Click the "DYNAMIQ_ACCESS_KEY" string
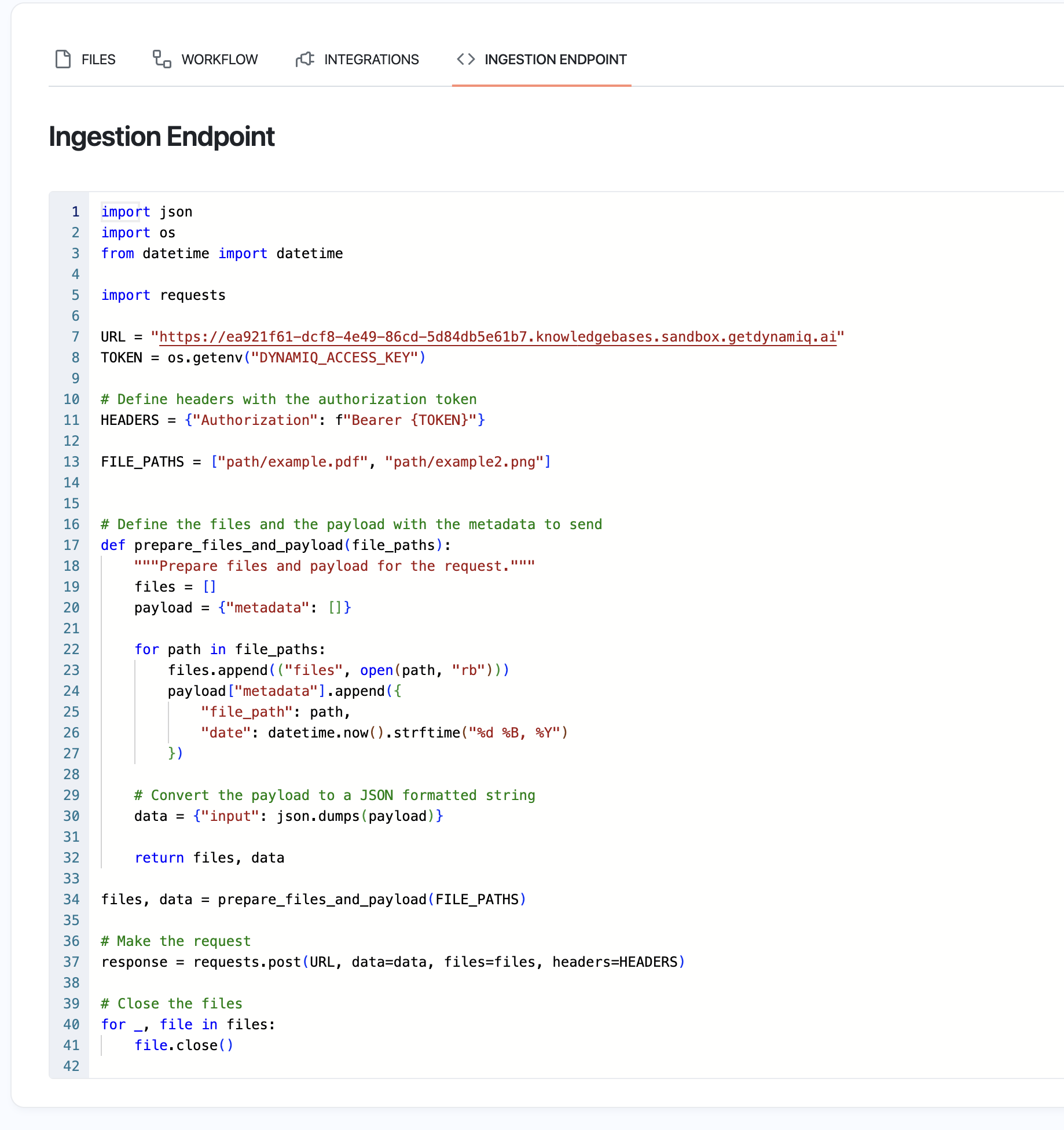The height and width of the screenshot is (1130, 1064). pos(334,358)
